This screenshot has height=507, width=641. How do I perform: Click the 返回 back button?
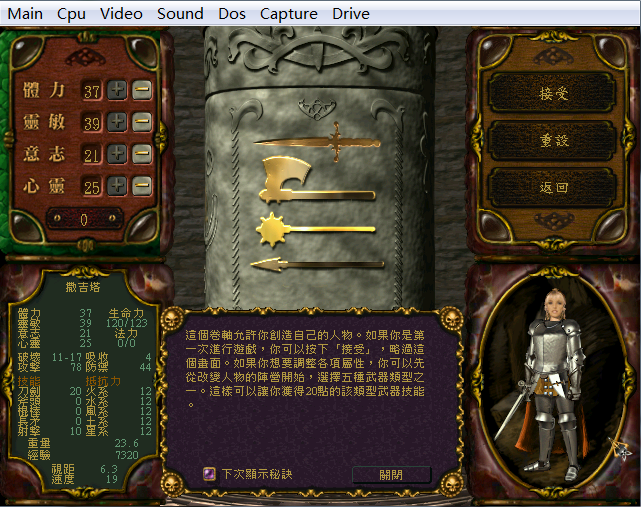point(553,188)
